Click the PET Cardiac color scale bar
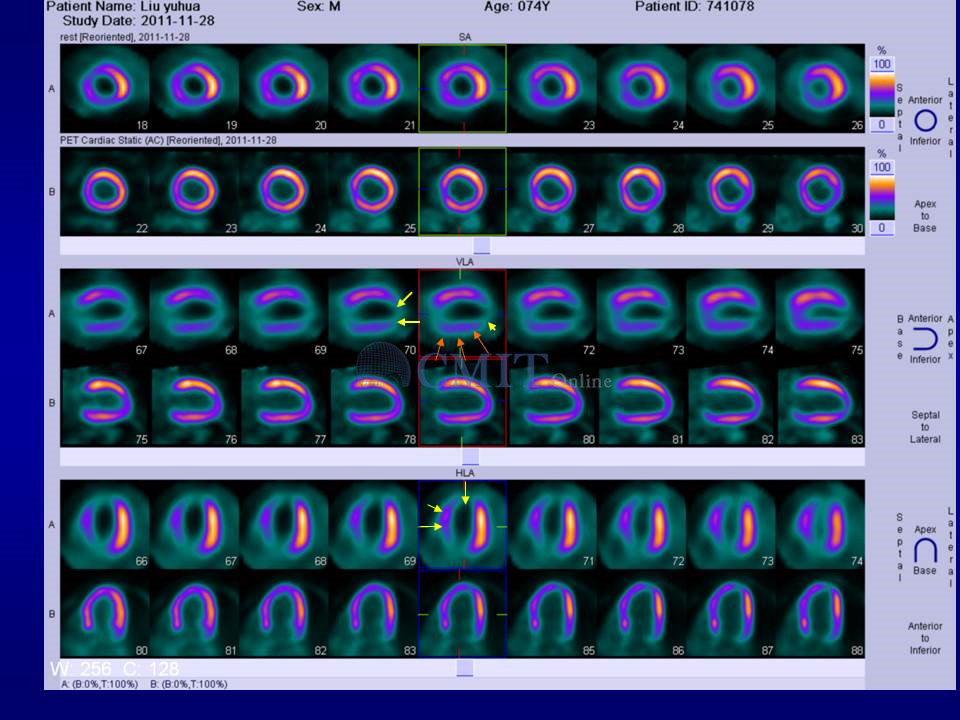Screen dimensions: 960x720 tap(881, 197)
